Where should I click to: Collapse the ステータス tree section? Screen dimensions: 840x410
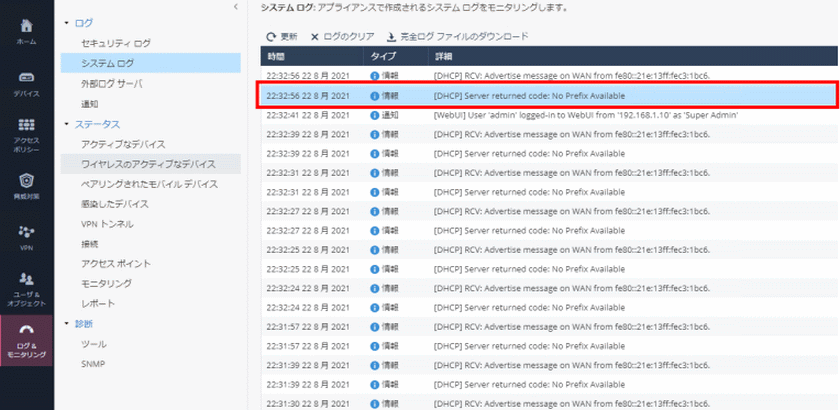(x=66, y=124)
